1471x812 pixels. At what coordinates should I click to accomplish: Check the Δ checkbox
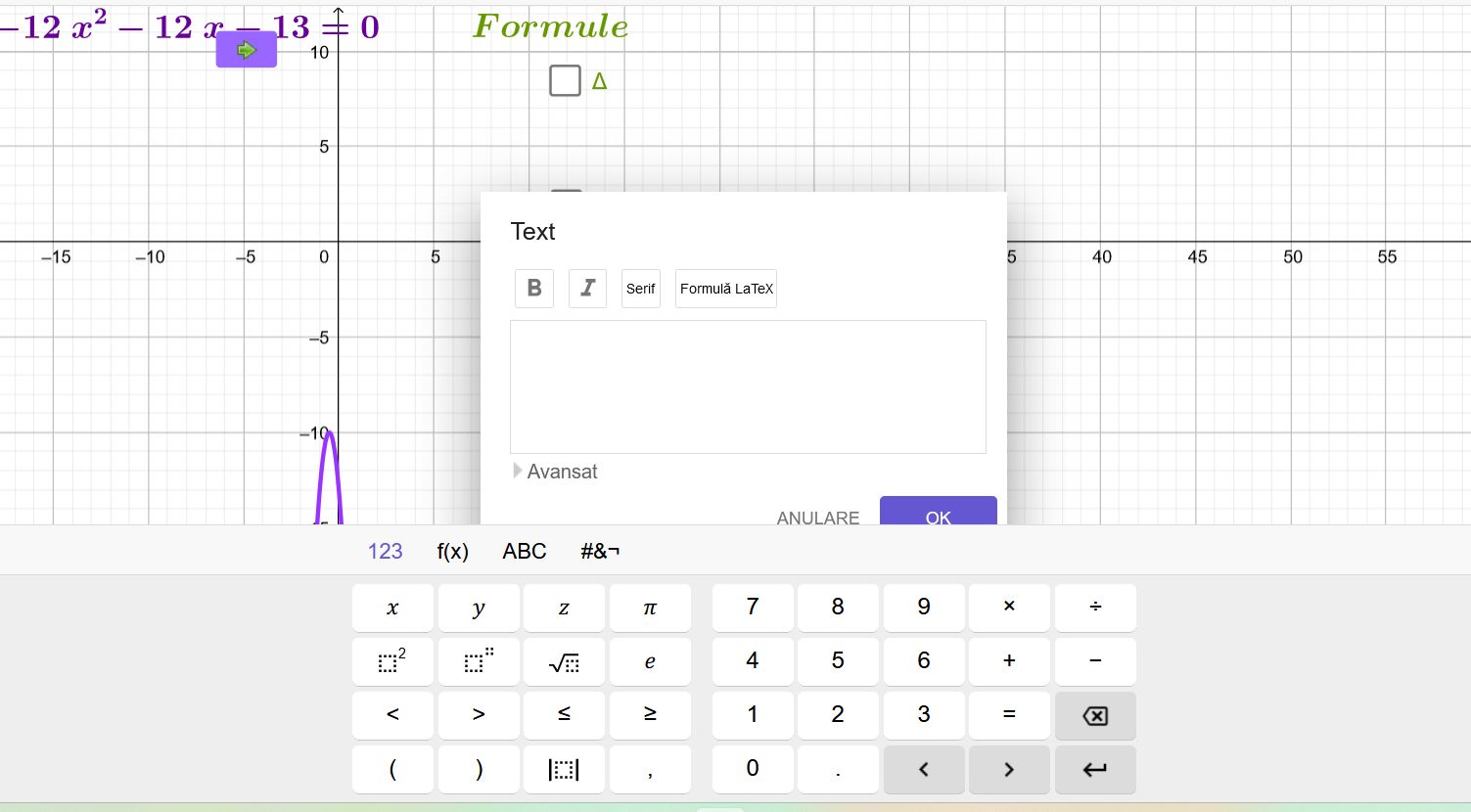click(x=565, y=80)
